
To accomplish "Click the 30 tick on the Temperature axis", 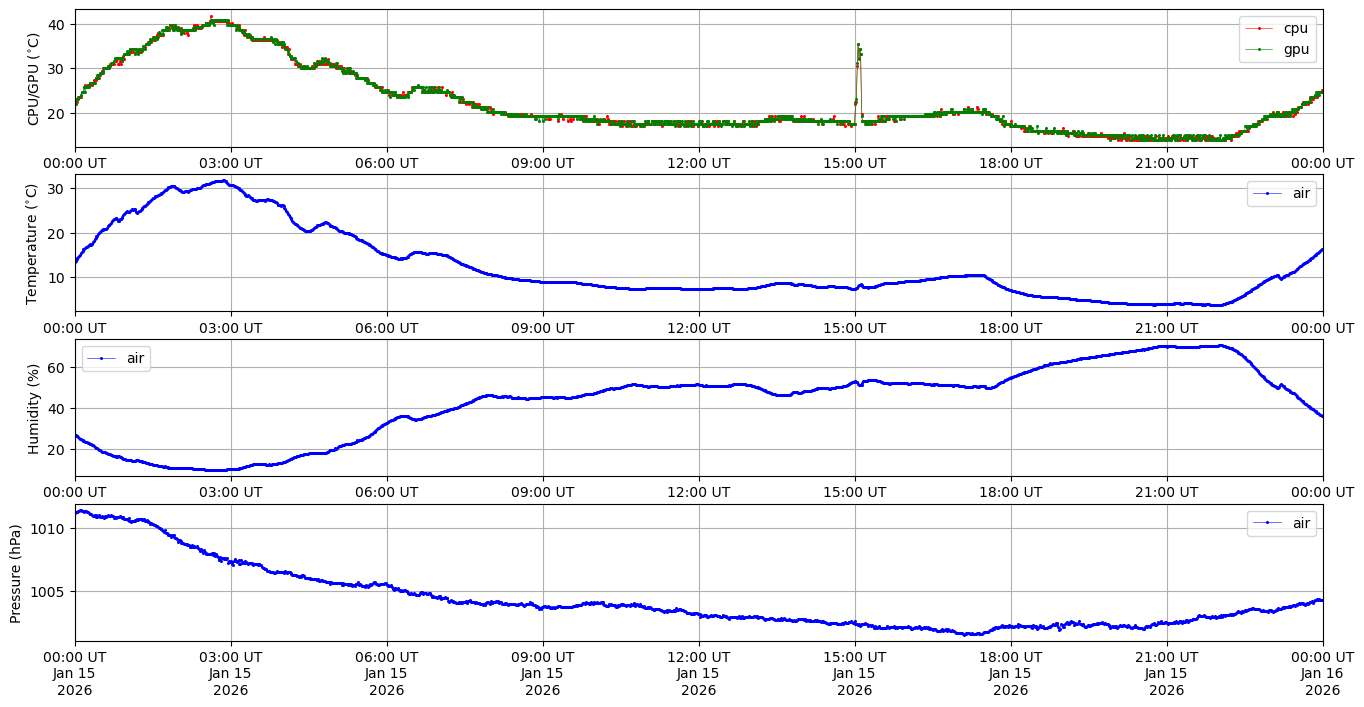I will point(57,189).
